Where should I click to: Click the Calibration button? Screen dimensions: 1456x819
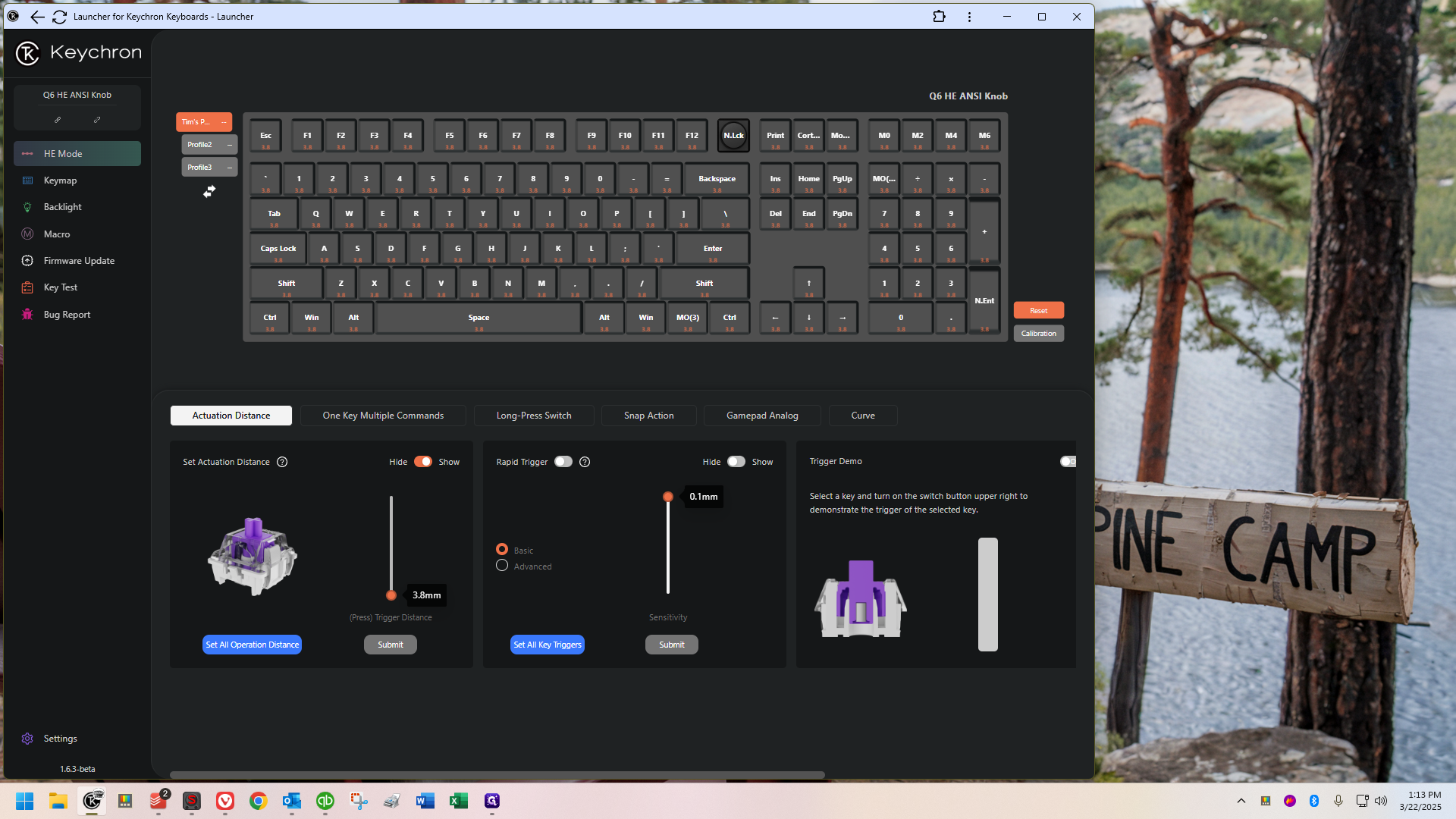(x=1038, y=334)
